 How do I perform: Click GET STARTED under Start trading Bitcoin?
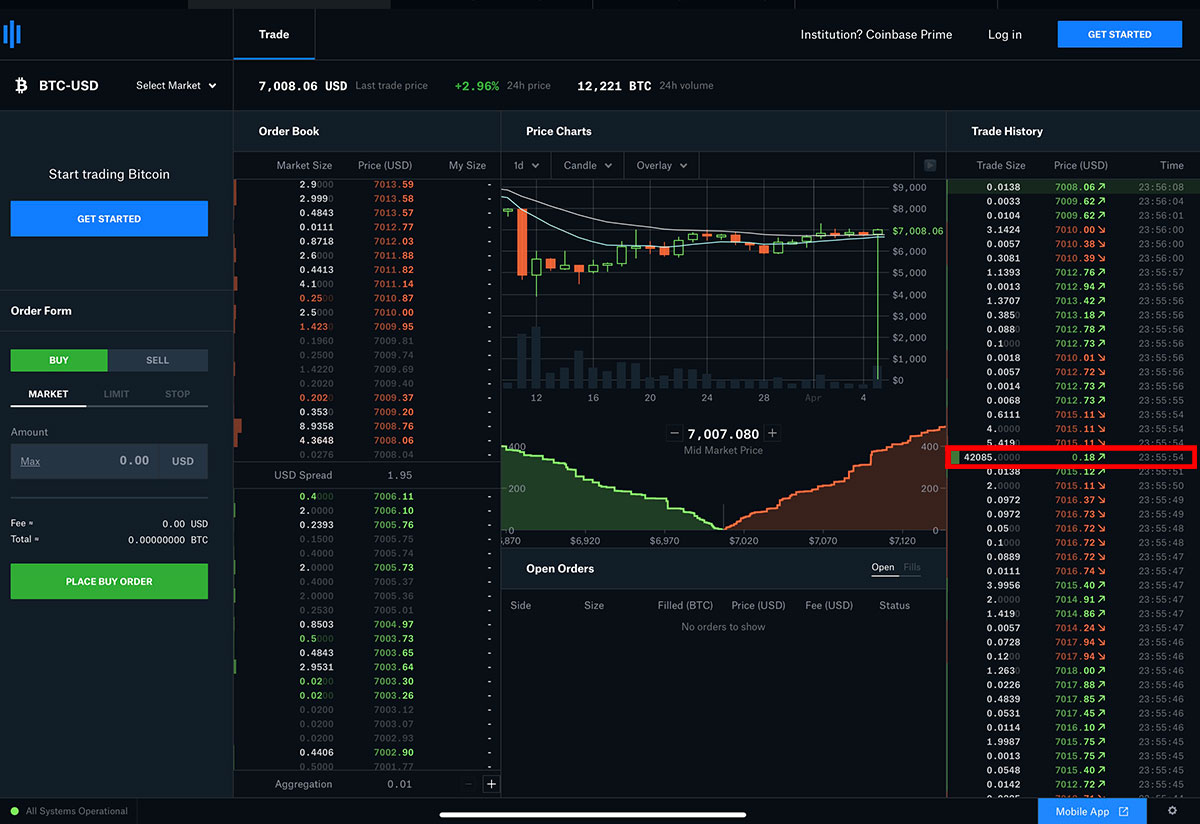click(x=109, y=218)
